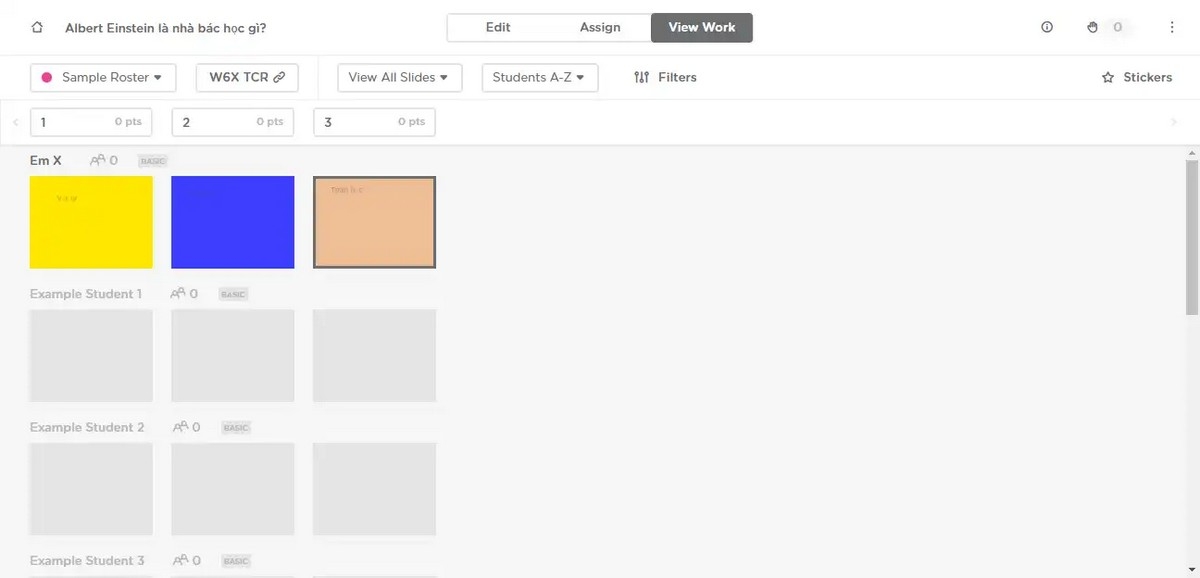
Task: Click the link icon beside W6X TCR
Action: coord(280,77)
